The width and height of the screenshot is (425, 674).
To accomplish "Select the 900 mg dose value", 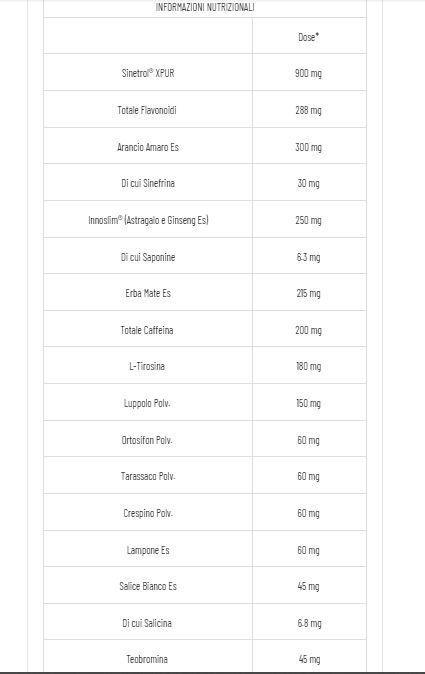I will [309, 73].
